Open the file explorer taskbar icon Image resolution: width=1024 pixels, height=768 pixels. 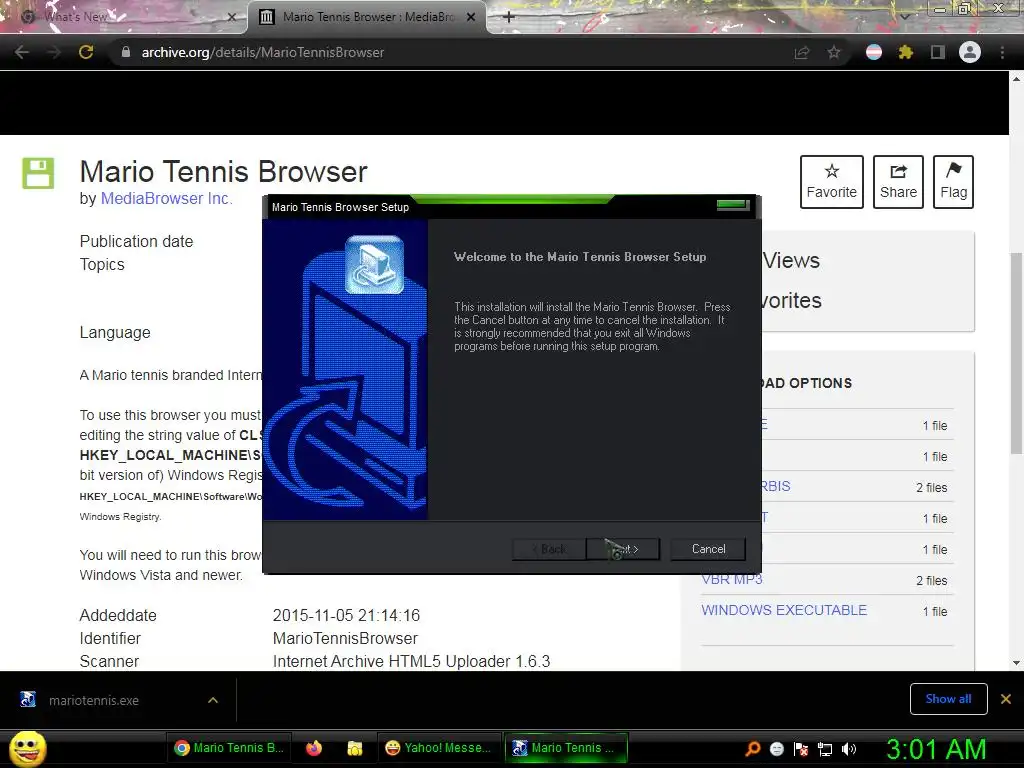point(355,748)
